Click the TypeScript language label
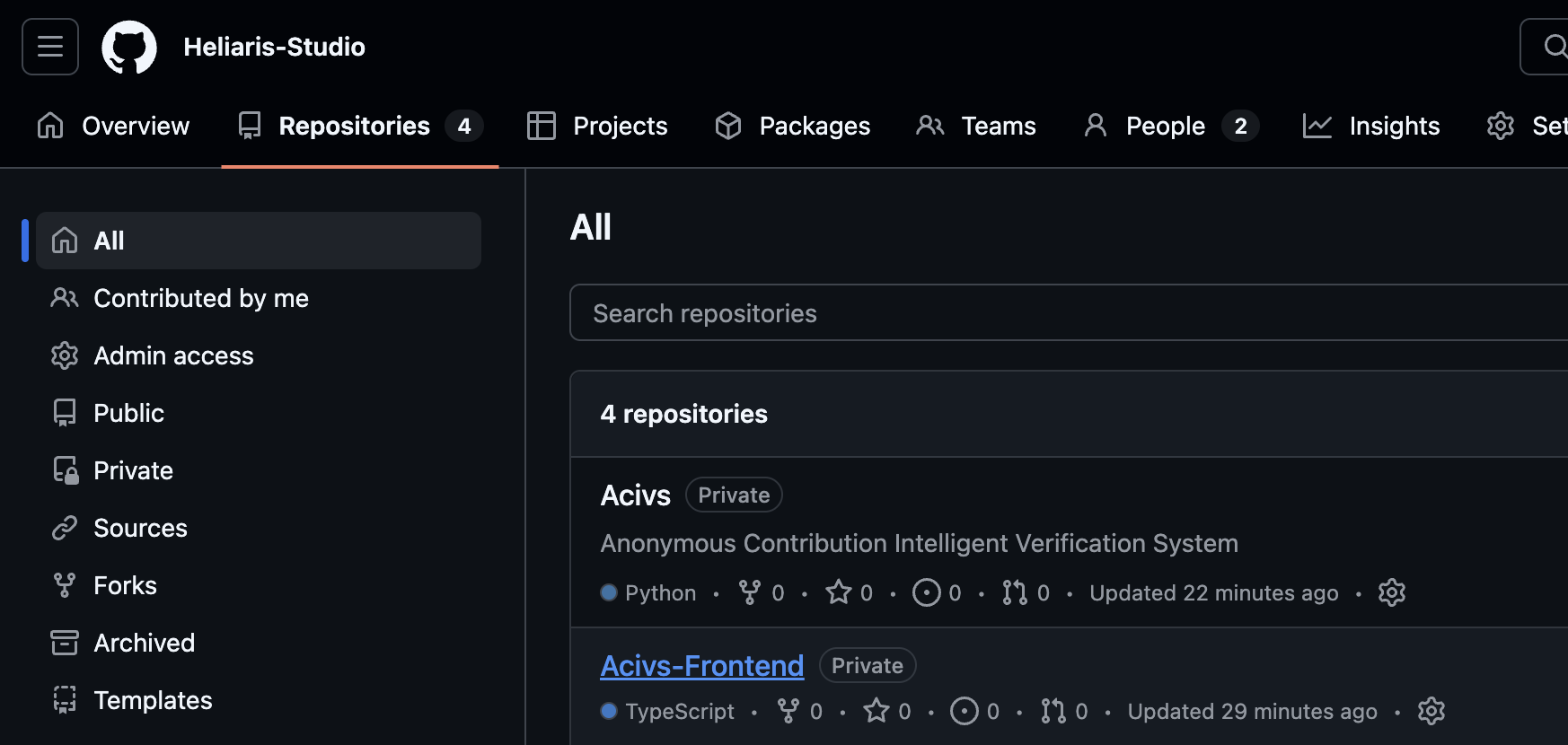 pos(680,711)
